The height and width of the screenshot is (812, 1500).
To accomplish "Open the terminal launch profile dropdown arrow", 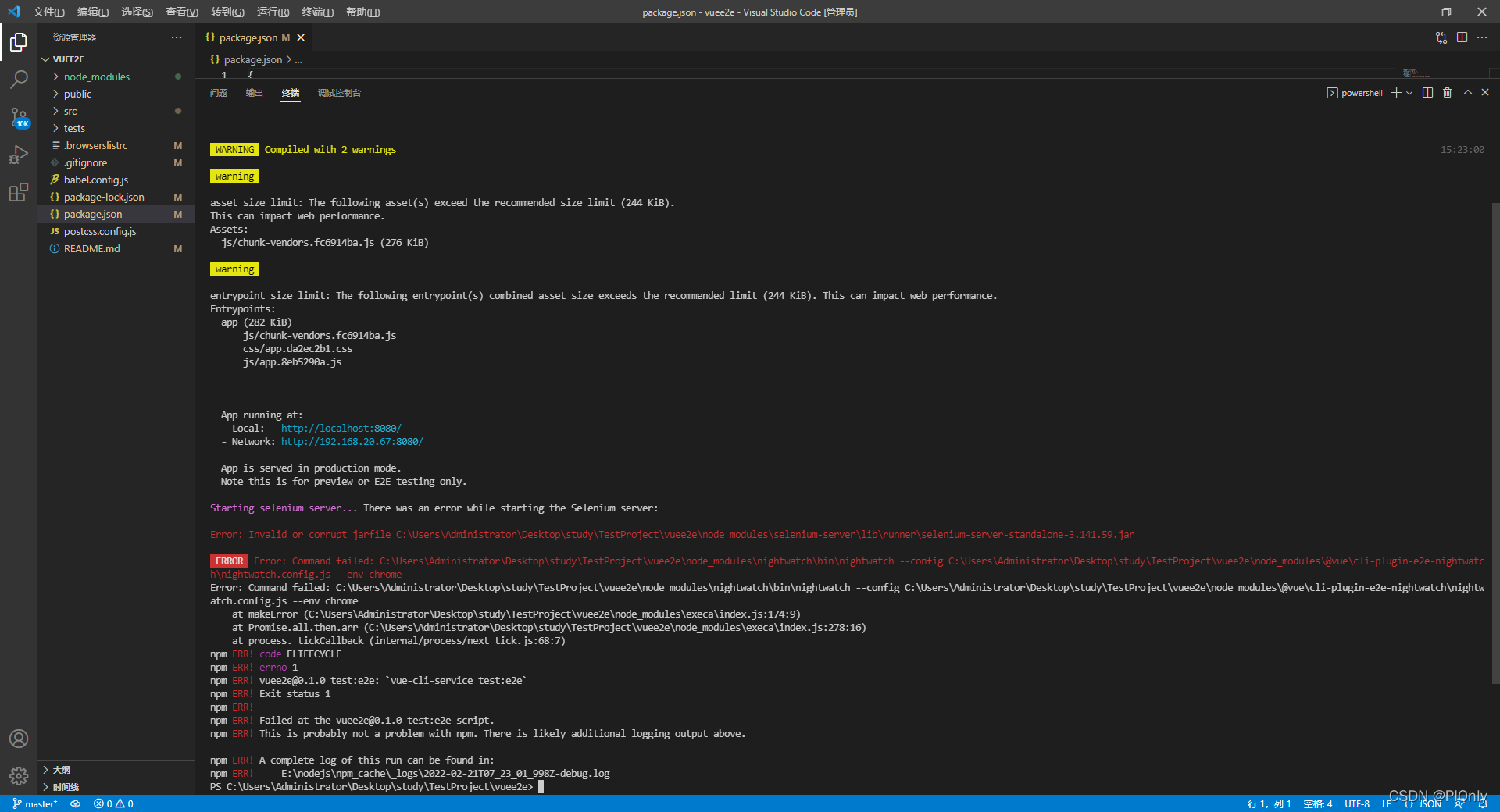I will click(1409, 93).
